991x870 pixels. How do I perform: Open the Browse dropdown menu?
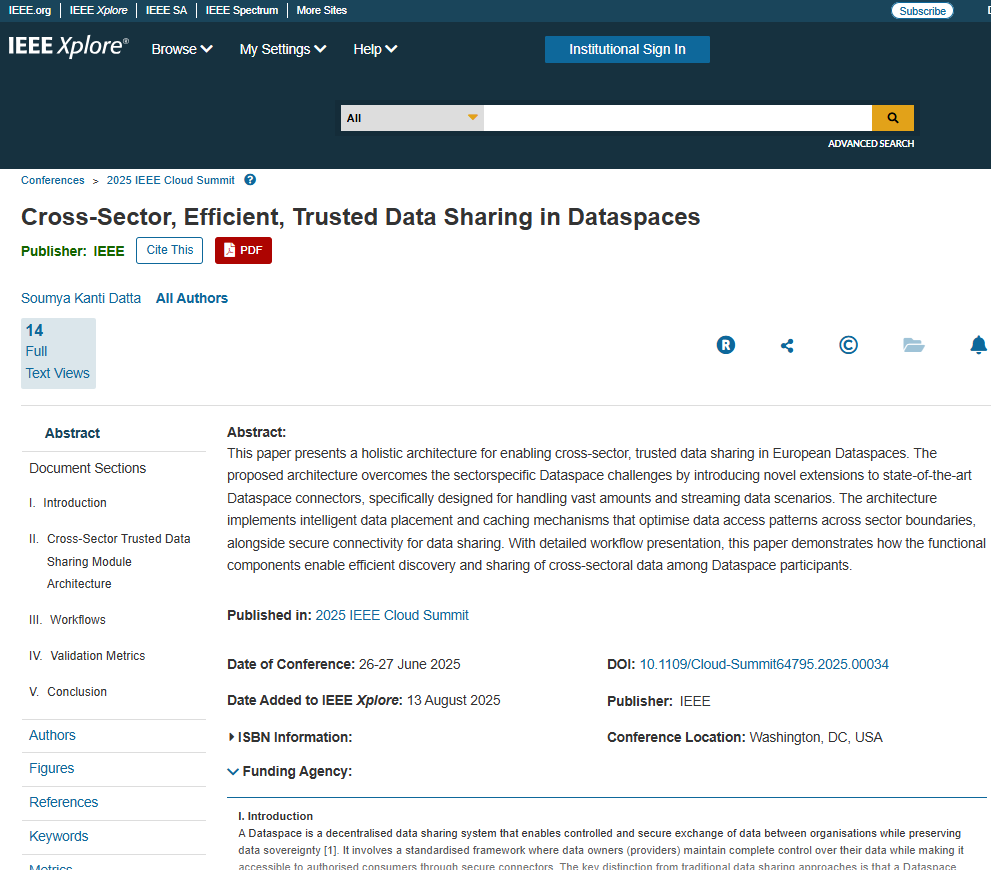(182, 49)
